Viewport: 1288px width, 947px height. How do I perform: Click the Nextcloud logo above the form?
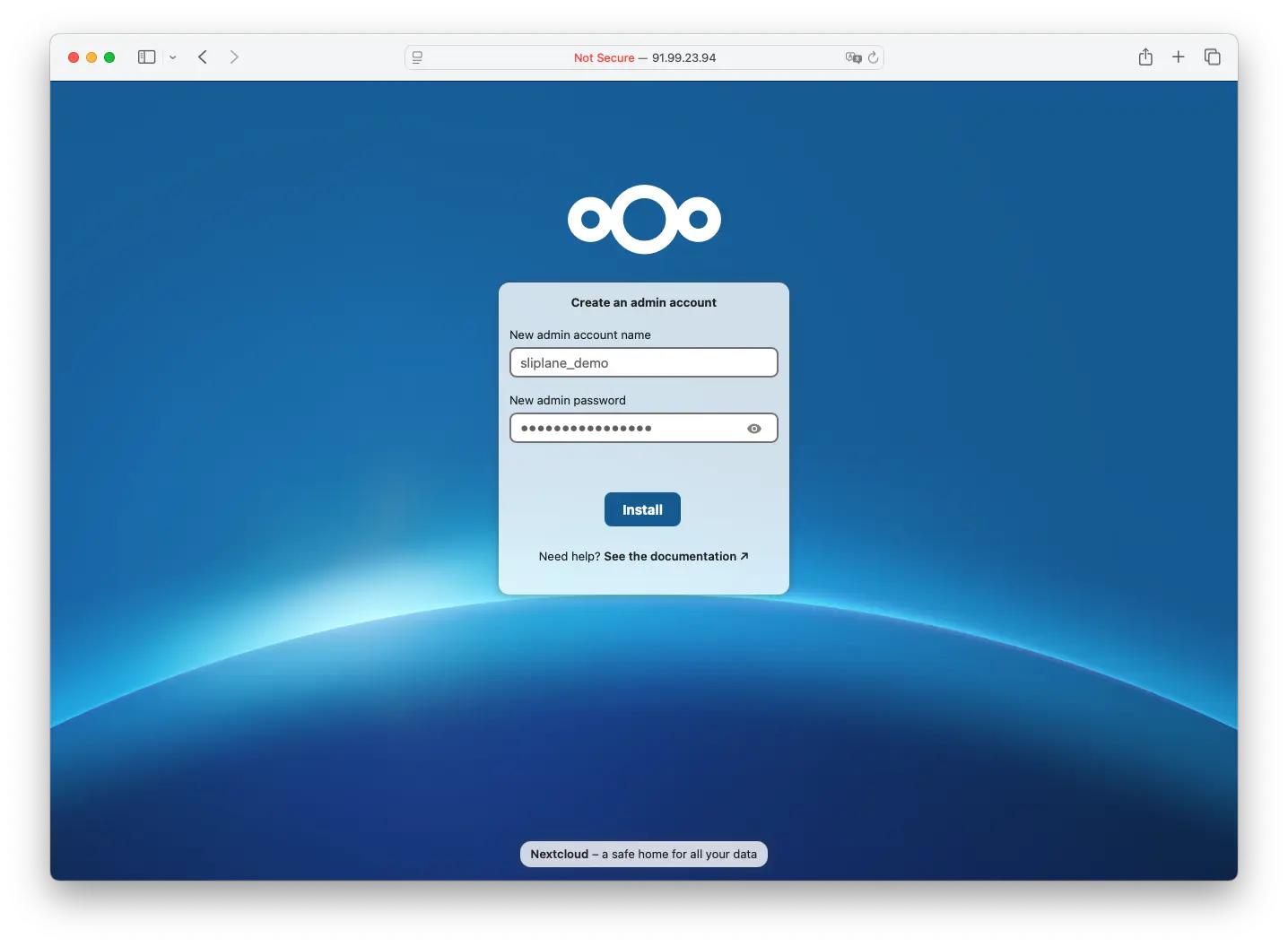pos(643,219)
